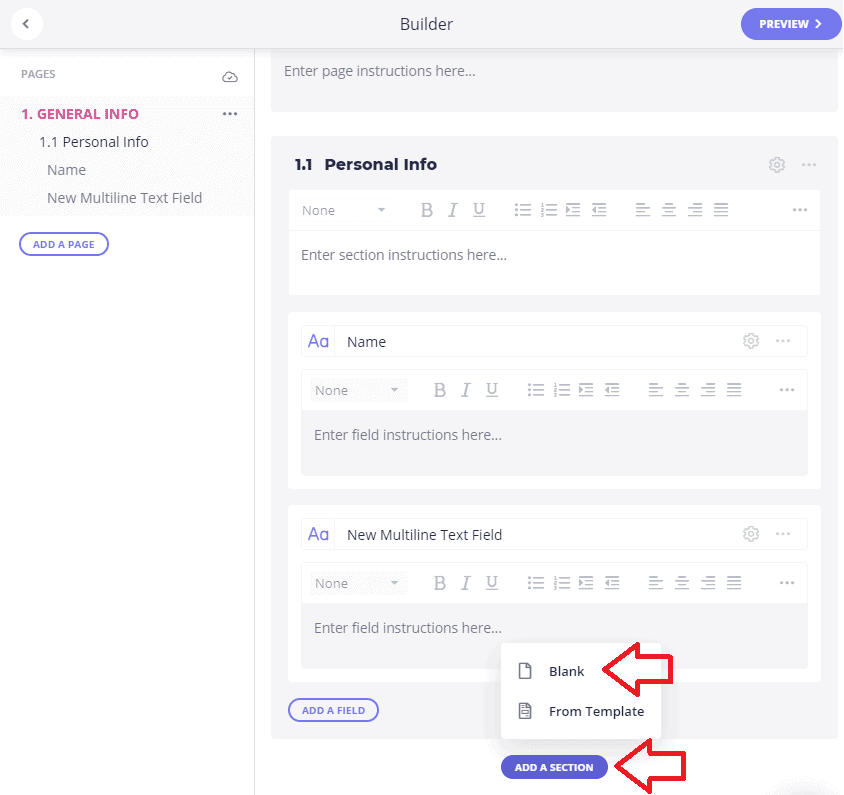The image size is (844, 795).
Task: Toggle bold in section instructions toolbar
Action: coord(427,210)
